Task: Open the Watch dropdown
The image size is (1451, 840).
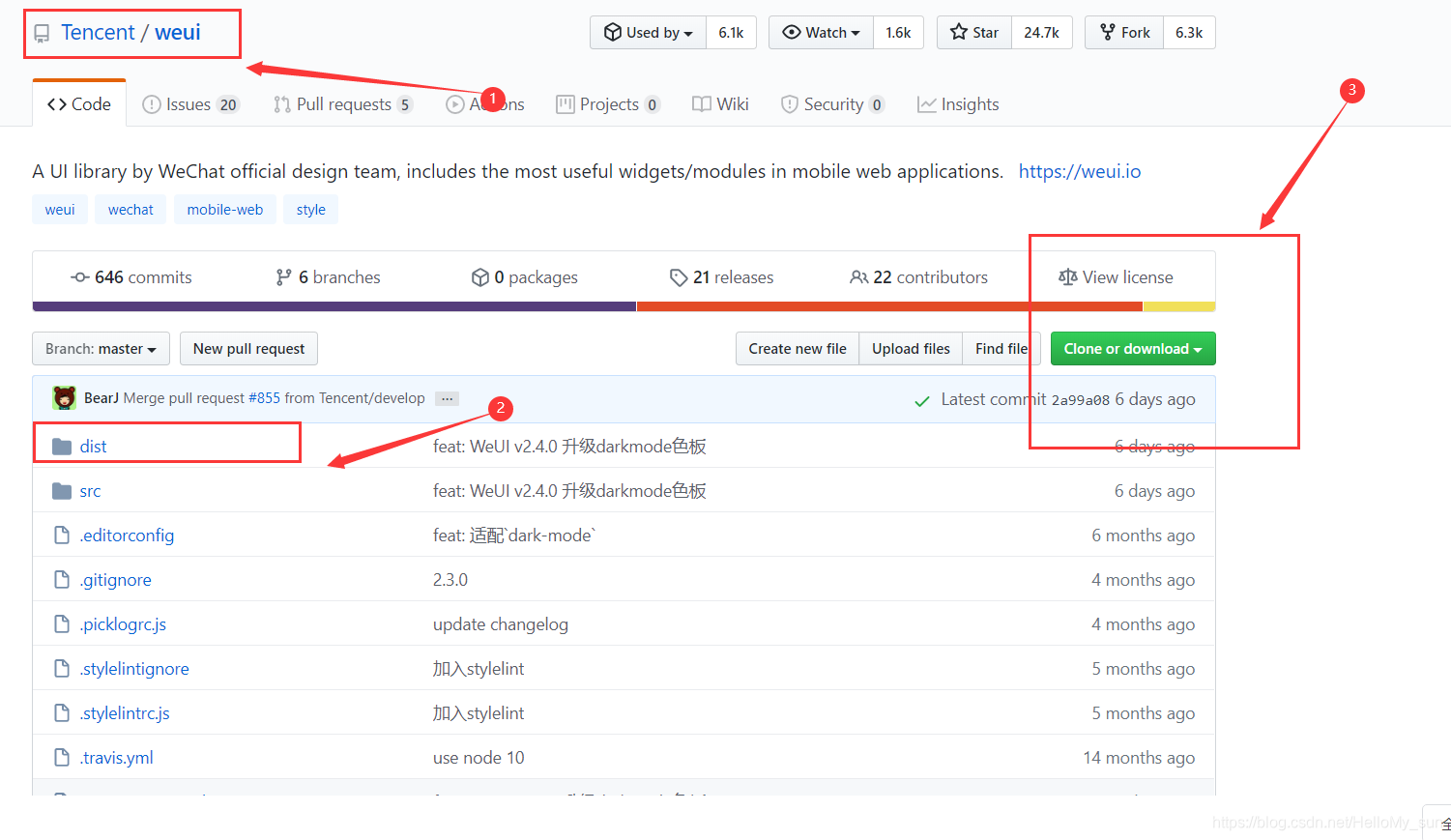Action: [821, 32]
